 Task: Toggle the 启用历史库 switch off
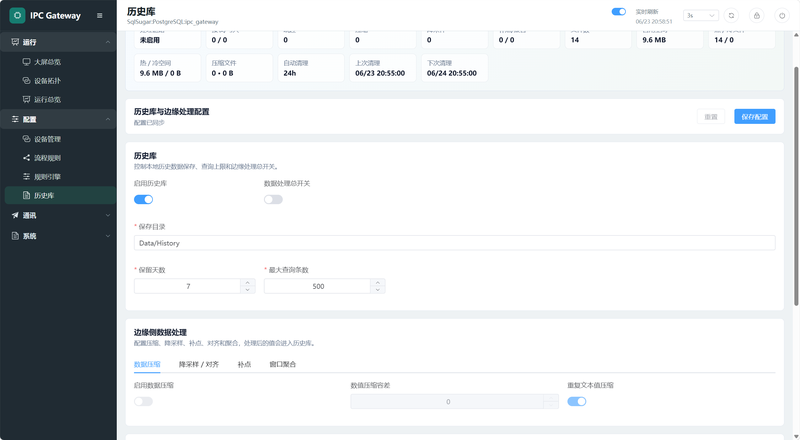pyautogui.click(x=143, y=200)
